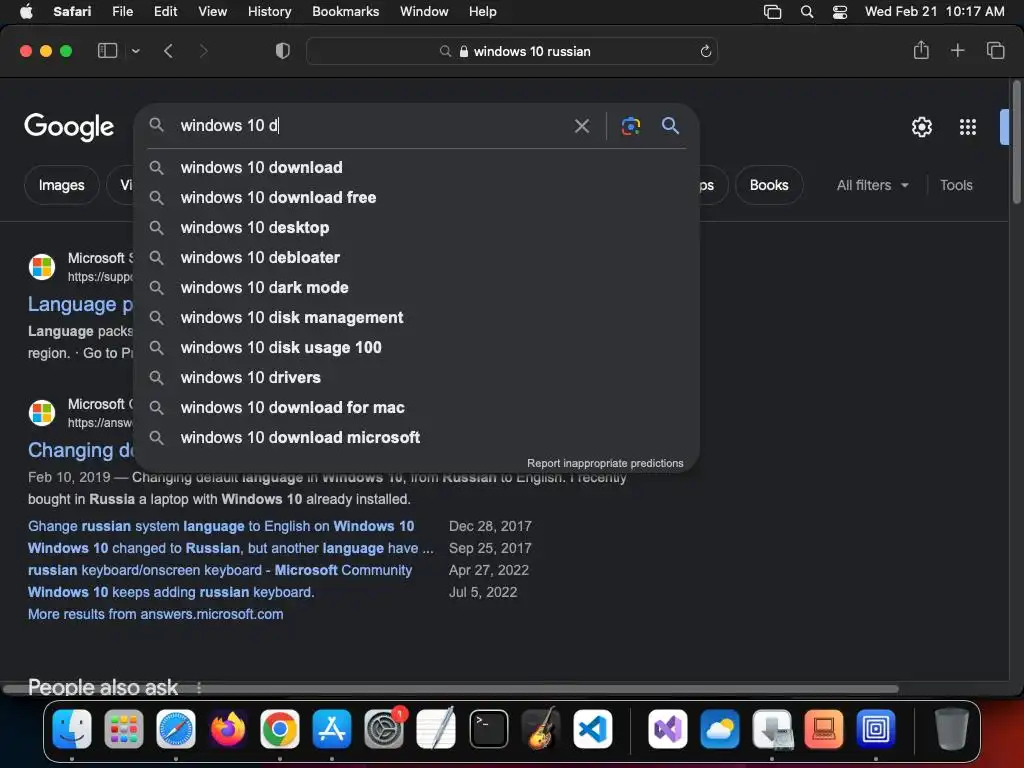Open Control Center in menu bar
Screen dimensions: 1024x768
(x=840, y=12)
